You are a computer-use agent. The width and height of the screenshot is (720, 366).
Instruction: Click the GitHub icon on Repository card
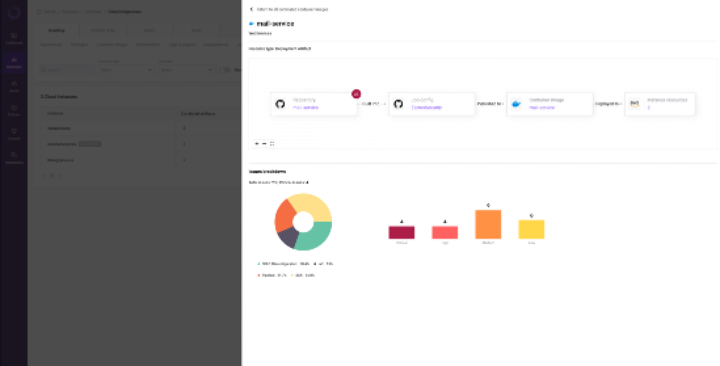click(280, 104)
